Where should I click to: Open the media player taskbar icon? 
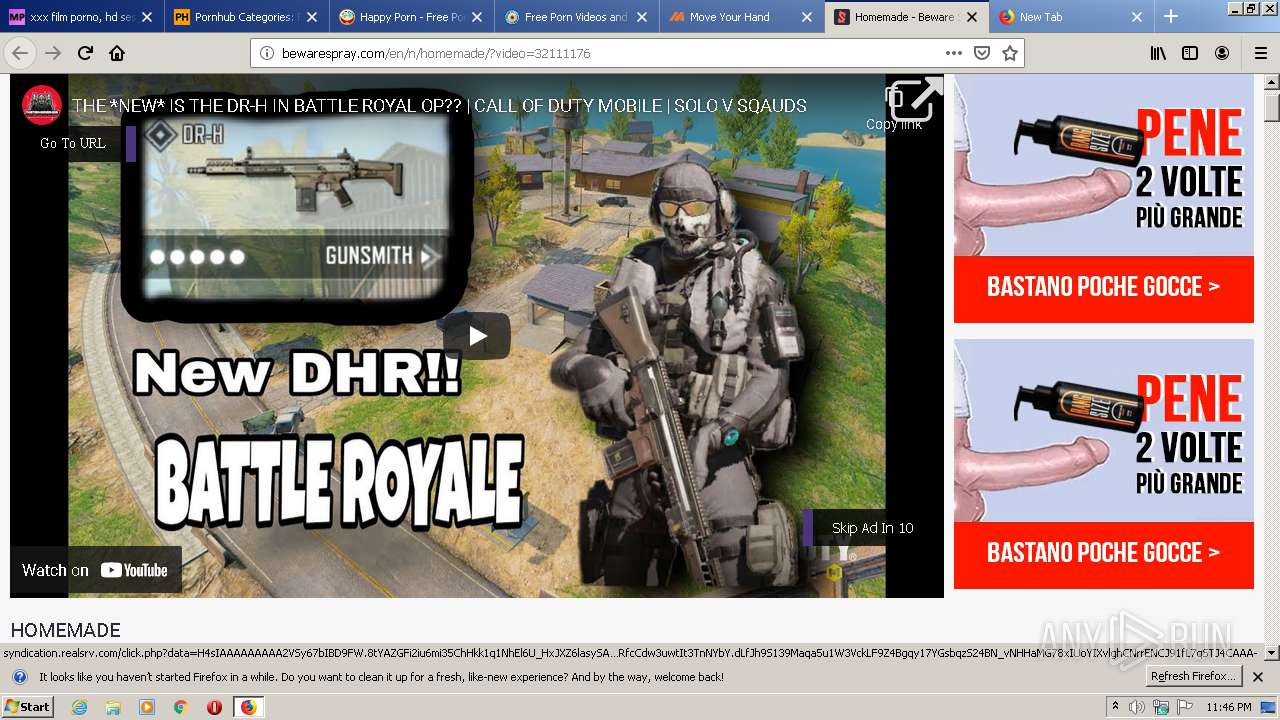(x=147, y=707)
